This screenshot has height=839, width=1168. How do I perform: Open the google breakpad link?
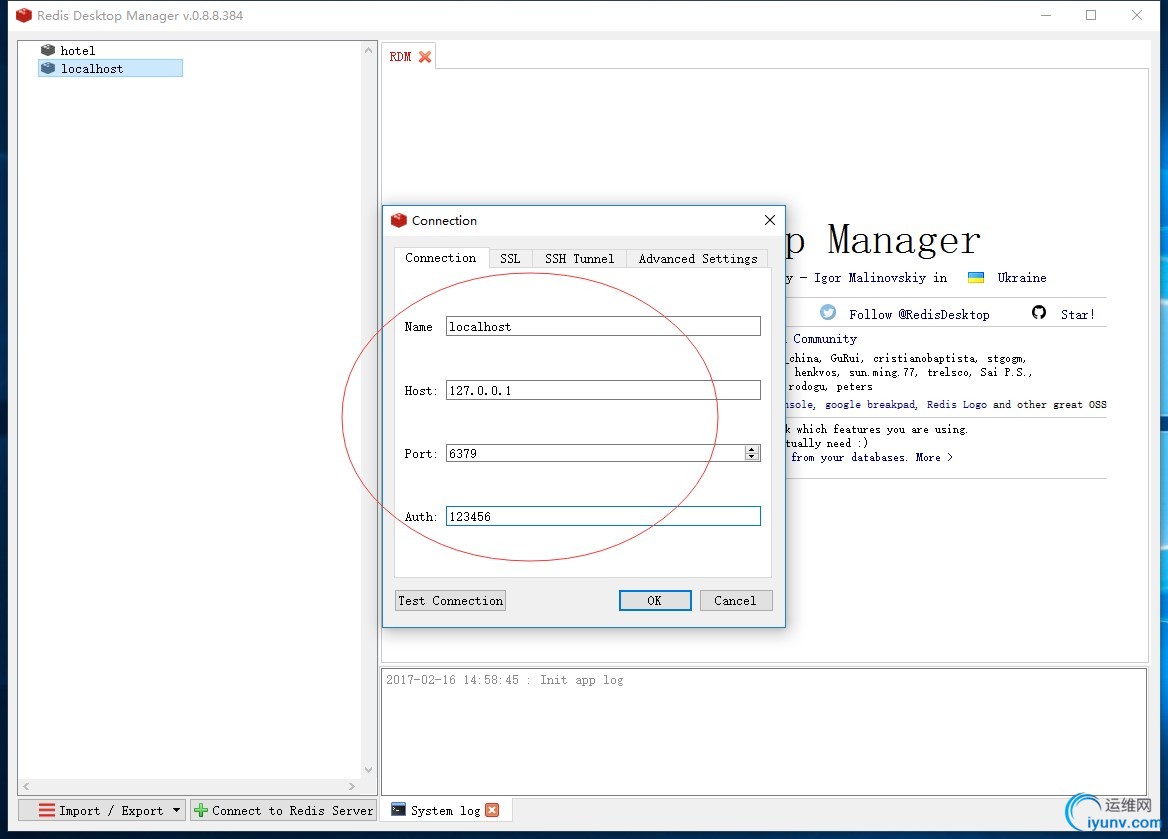coord(870,405)
